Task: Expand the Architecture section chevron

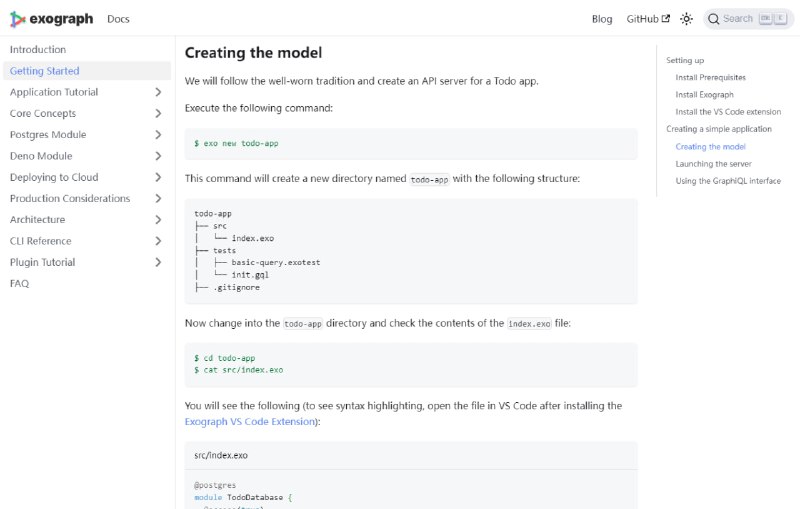Action: 158,220
